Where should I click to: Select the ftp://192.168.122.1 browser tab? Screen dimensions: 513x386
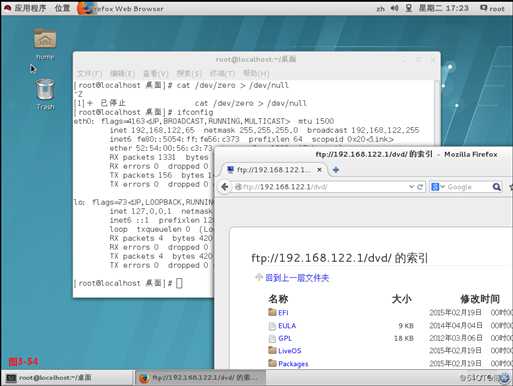[273, 170]
